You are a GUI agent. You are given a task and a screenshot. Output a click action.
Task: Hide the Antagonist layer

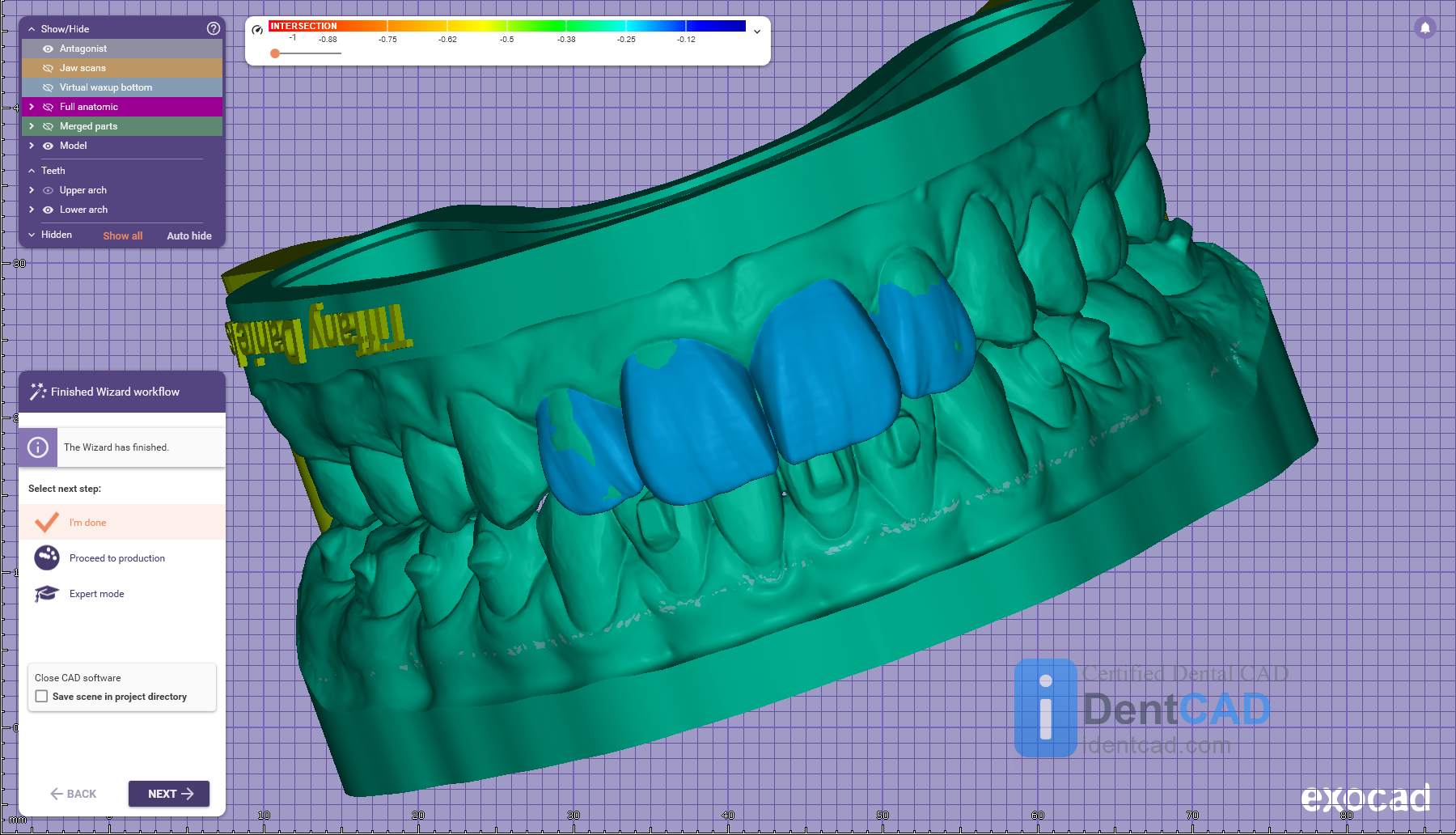[48, 49]
